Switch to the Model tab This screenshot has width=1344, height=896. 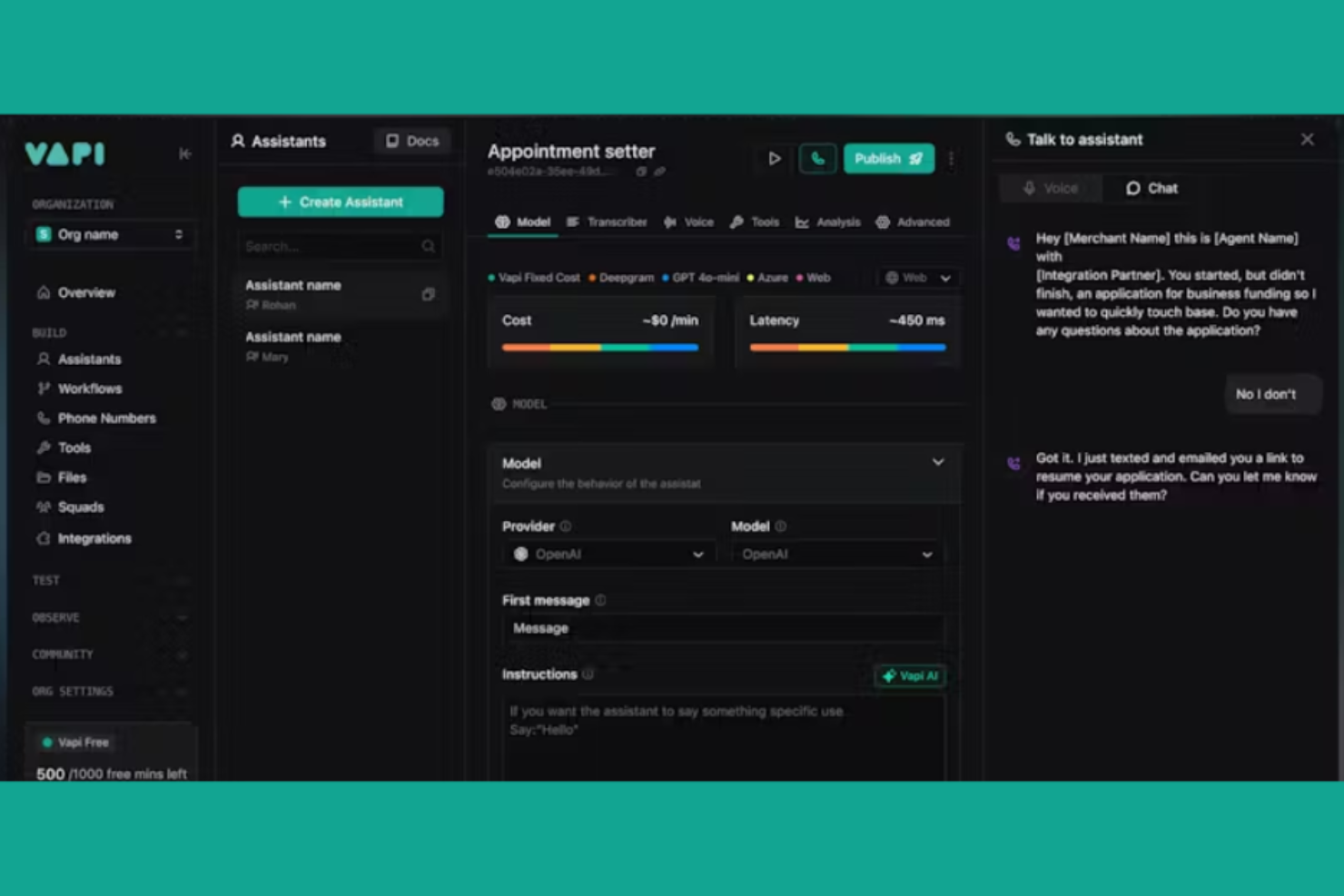tap(523, 222)
